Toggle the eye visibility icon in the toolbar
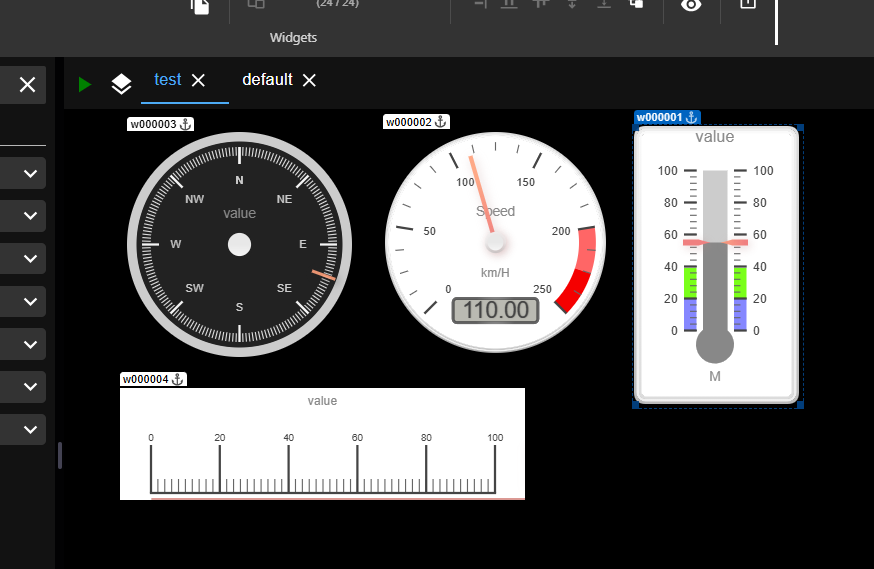 691,5
